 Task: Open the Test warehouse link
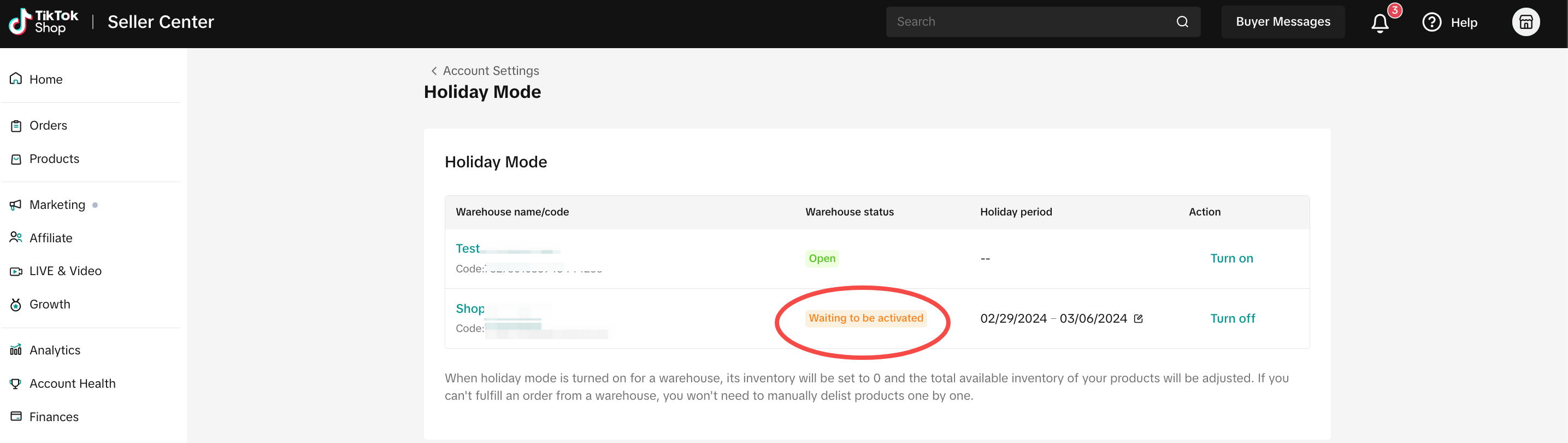[x=468, y=249]
